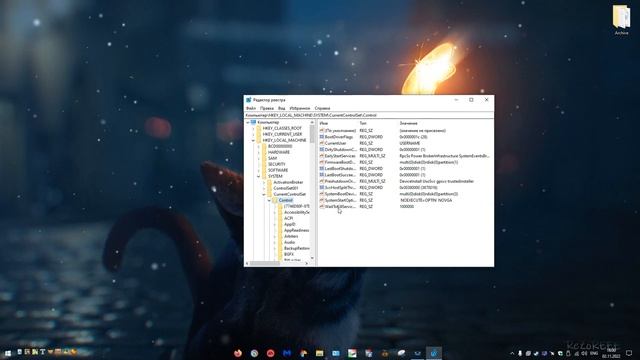640x360 pixels.
Task: Click the CurrentUser string value icon
Action: coord(322,143)
